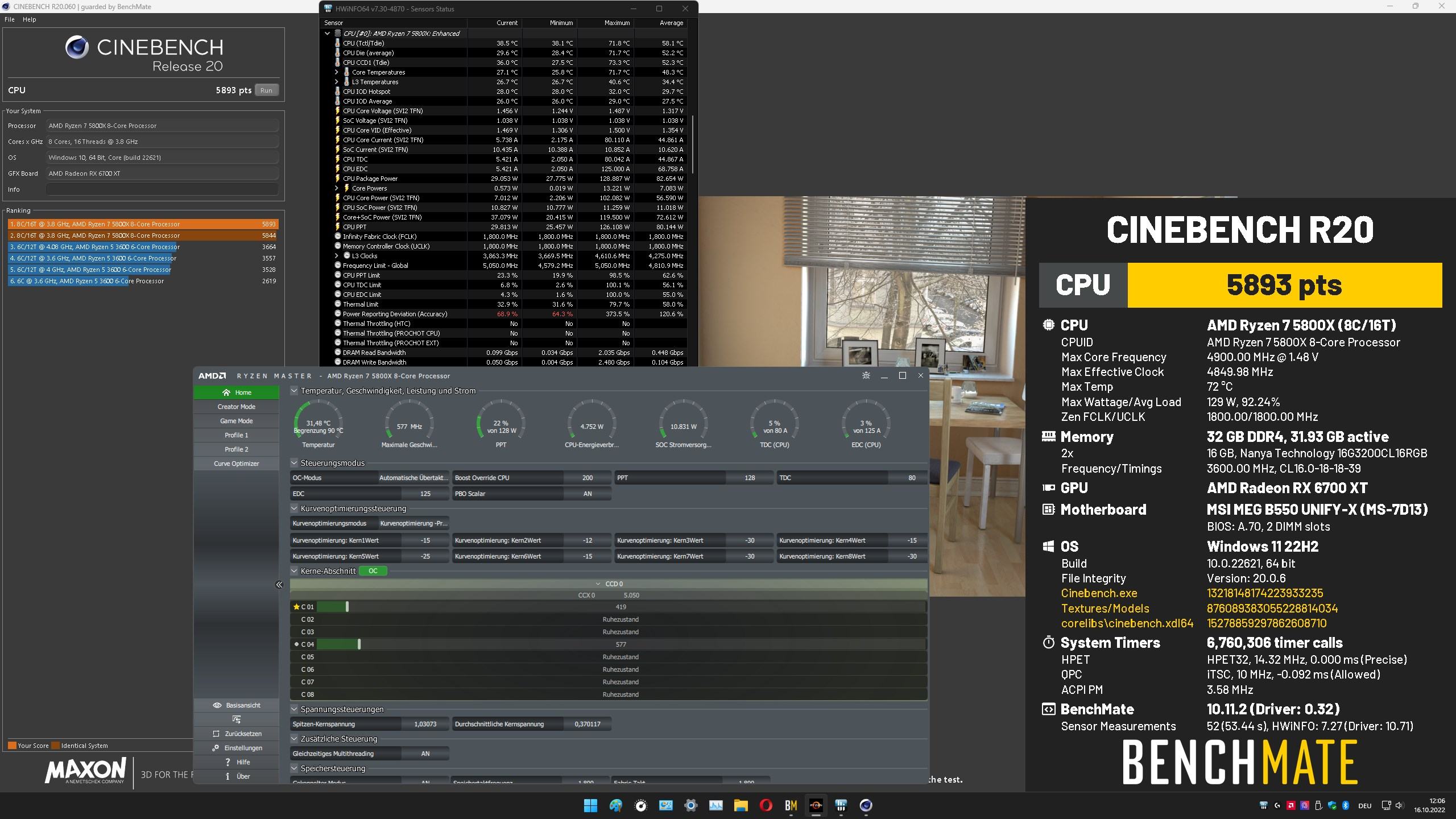Open Opera browser from taskbar
The image size is (1456, 819).
[766, 805]
